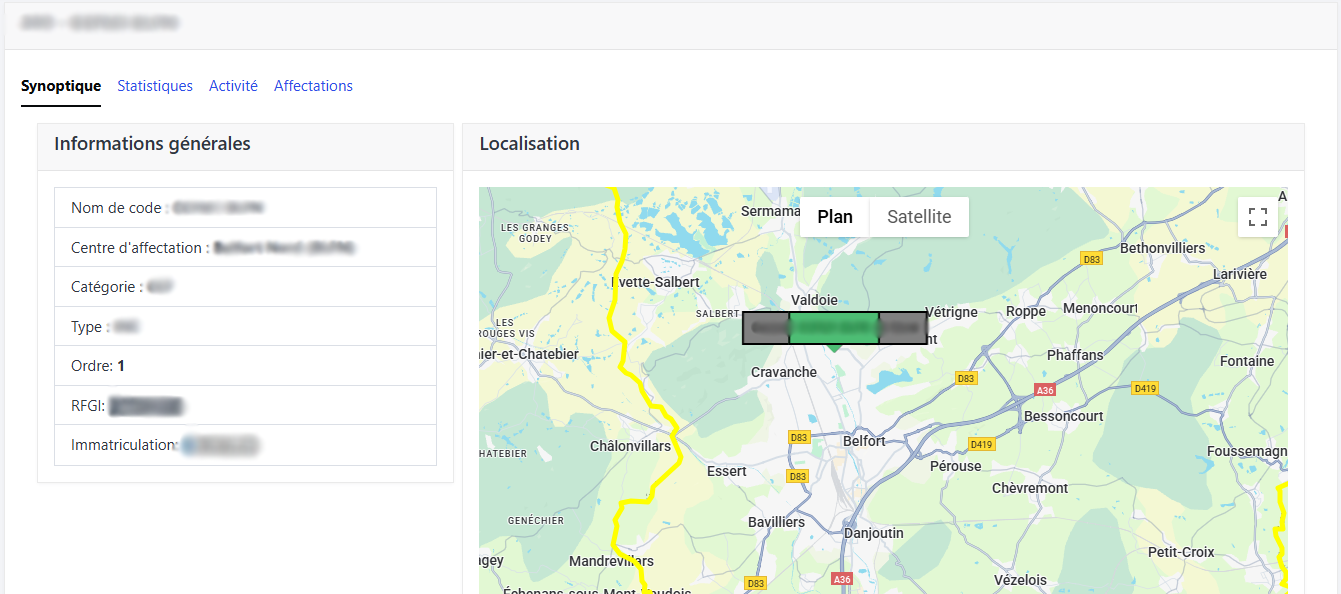The height and width of the screenshot is (594, 1341).
Task: Toggle the map fullscreen view
Action: [x=1258, y=217]
